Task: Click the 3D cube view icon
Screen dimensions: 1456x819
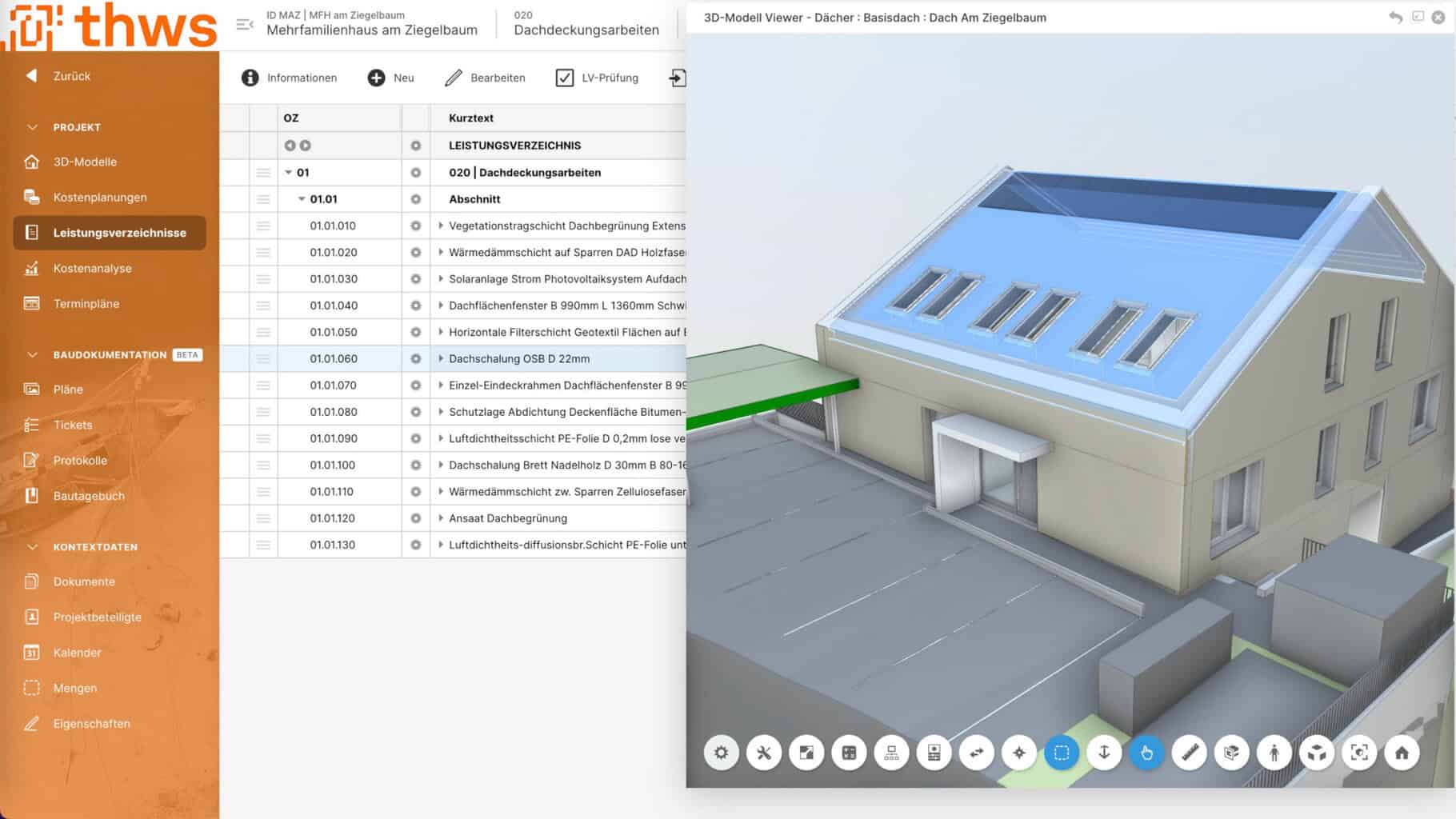Action: coord(1317,753)
